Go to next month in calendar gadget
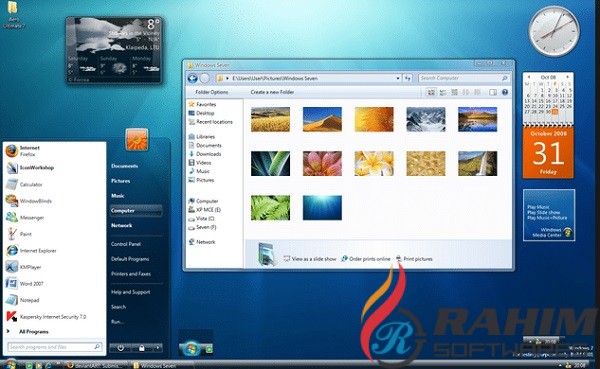This screenshot has height=369, width=600. click(567, 77)
